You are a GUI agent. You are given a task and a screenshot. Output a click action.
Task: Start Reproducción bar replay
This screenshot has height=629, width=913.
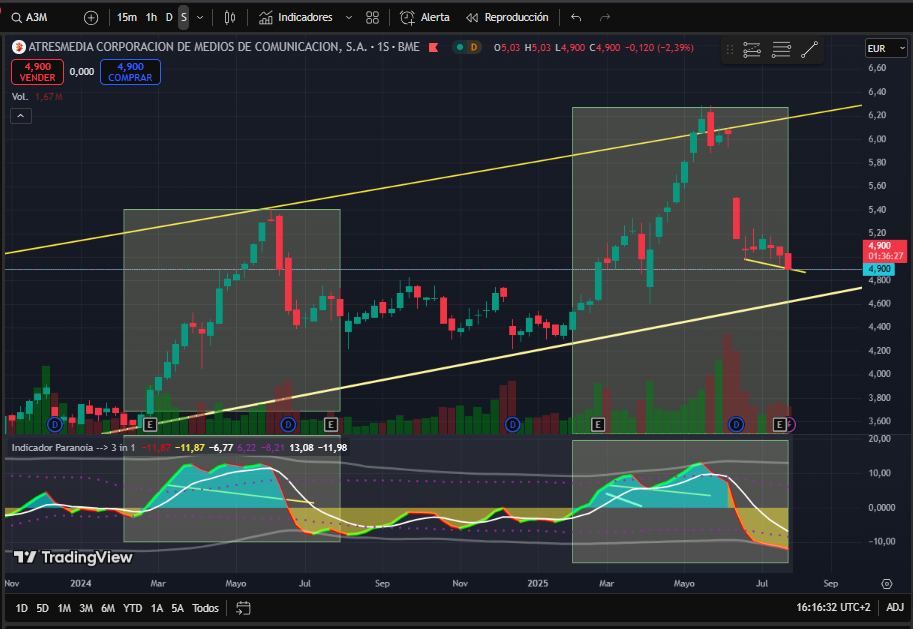tap(507, 17)
